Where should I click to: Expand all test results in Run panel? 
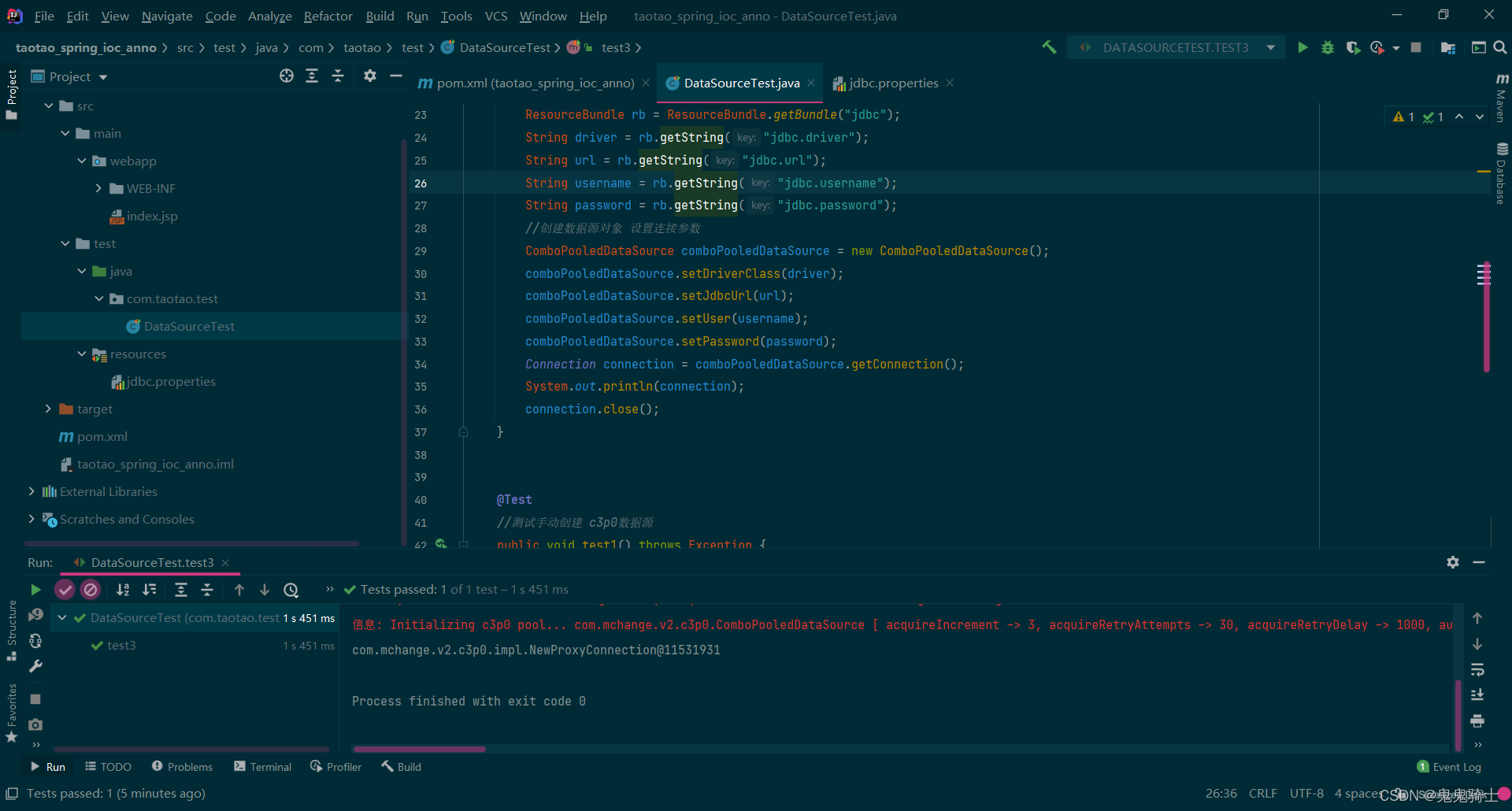(181, 590)
